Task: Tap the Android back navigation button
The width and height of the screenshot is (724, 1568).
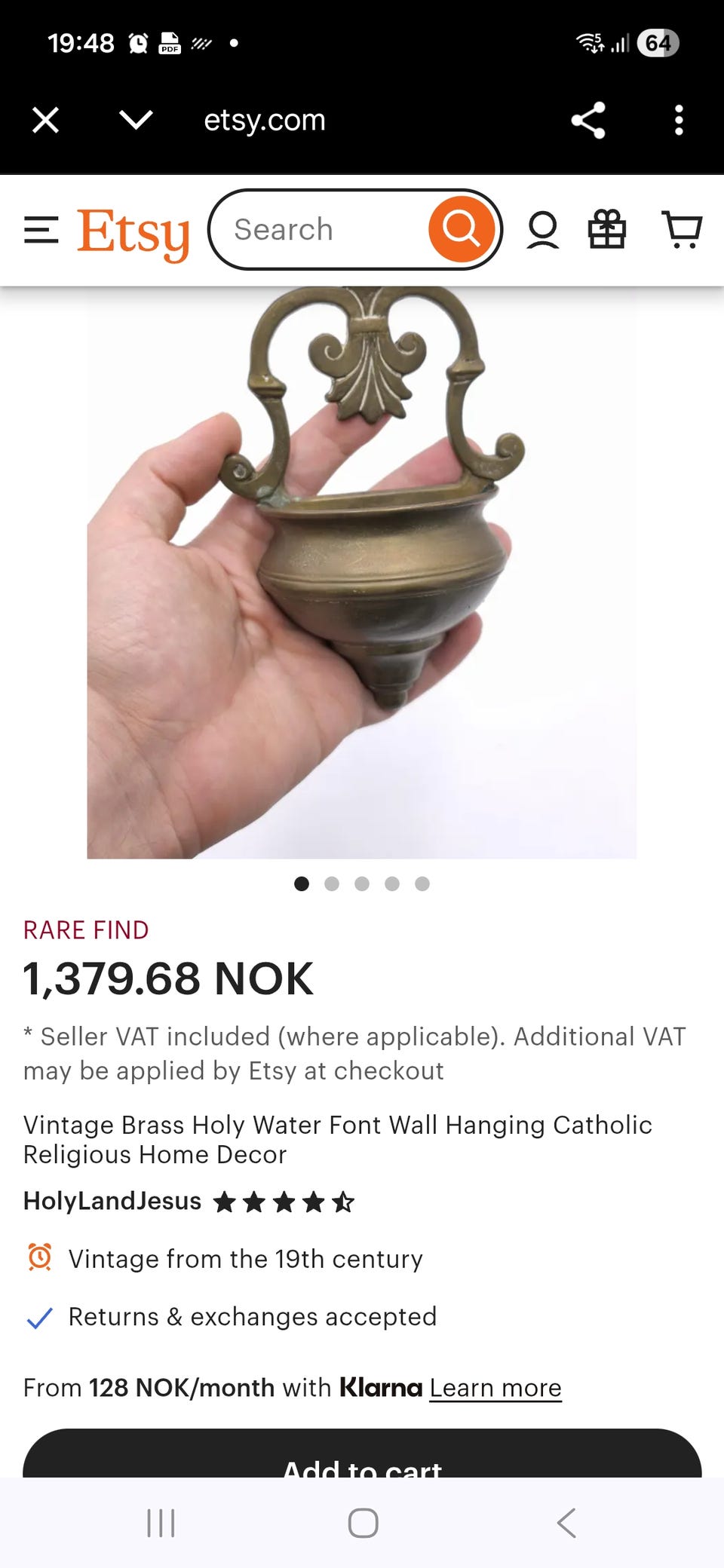Action: 566,1523
